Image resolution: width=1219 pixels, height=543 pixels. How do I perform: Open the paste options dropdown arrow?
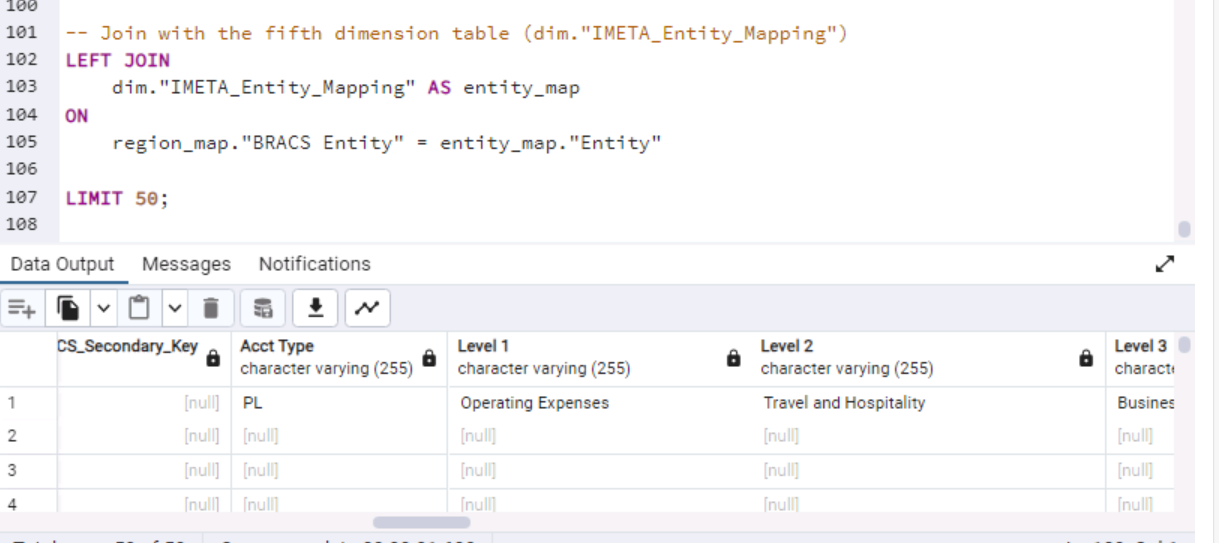click(175, 308)
